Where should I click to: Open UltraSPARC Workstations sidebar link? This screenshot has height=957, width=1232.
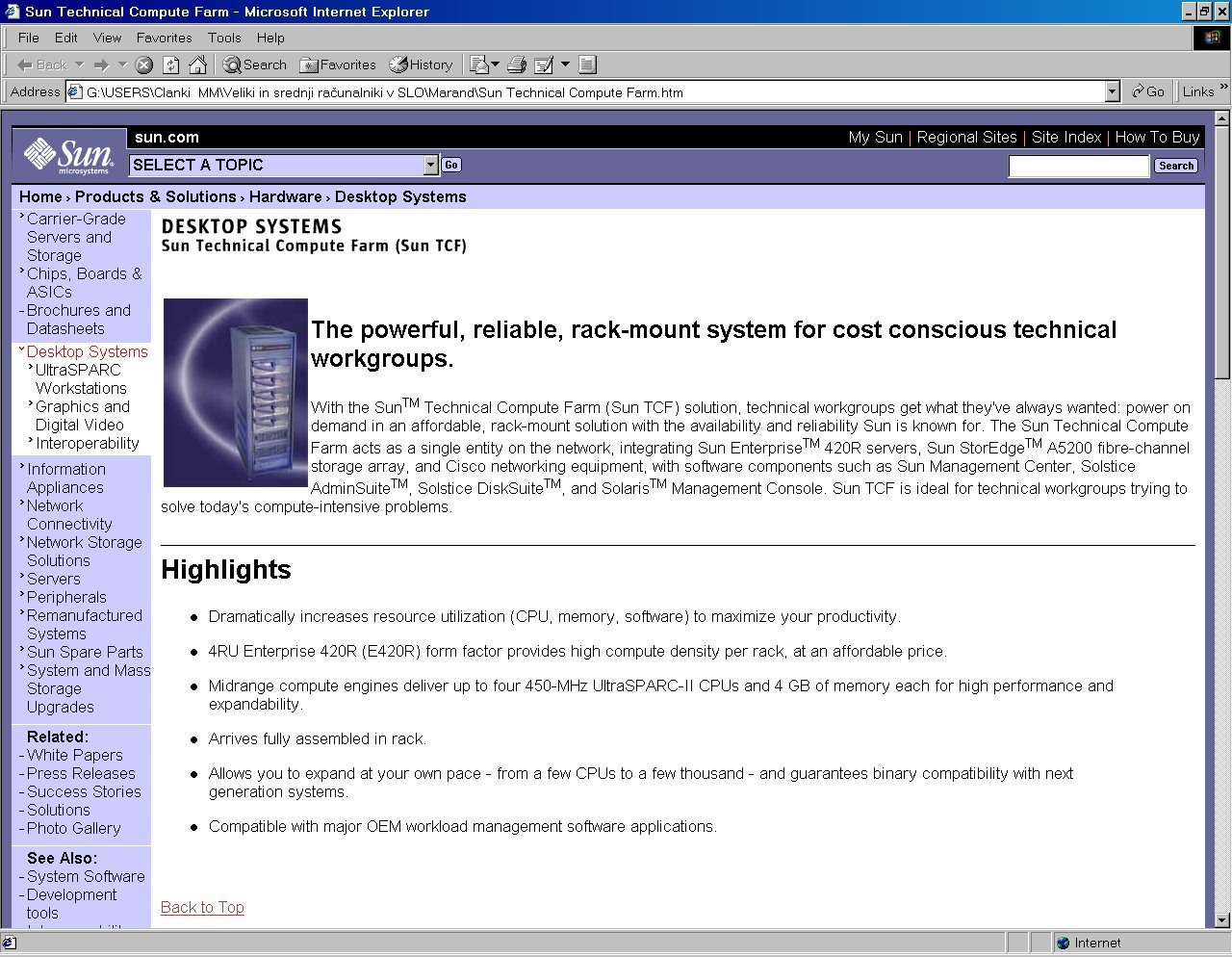pos(81,378)
